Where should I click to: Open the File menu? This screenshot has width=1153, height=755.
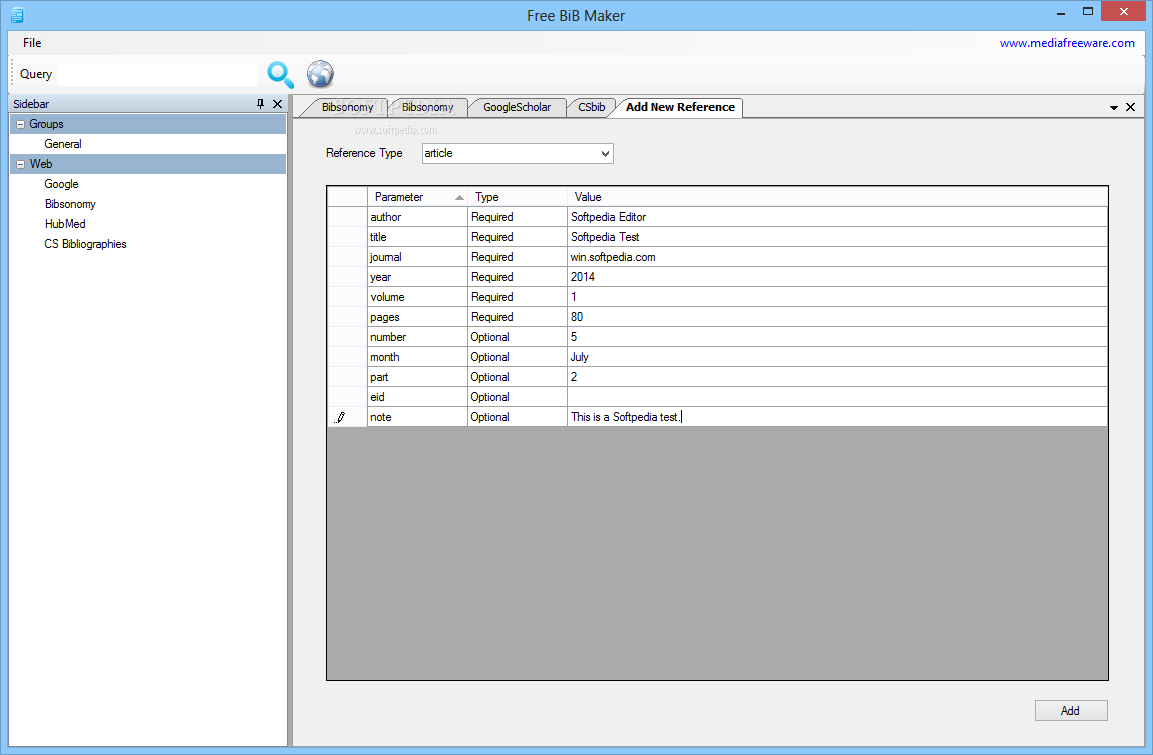[32, 43]
